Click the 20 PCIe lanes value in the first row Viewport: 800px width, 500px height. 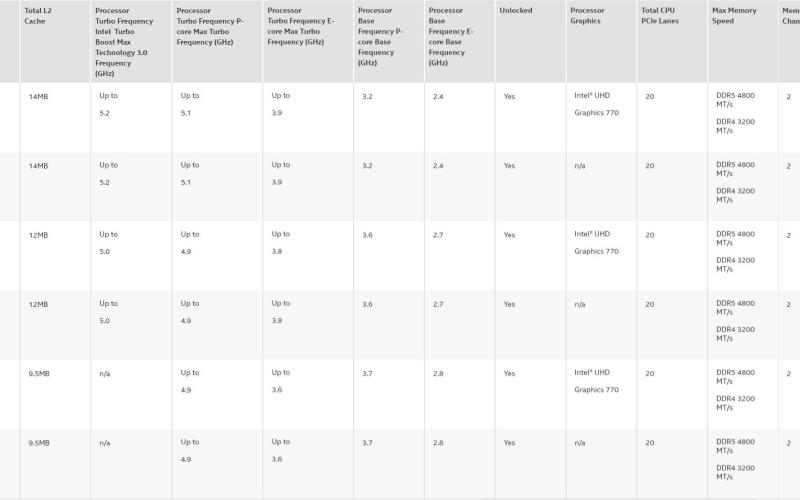tap(649, 96)
